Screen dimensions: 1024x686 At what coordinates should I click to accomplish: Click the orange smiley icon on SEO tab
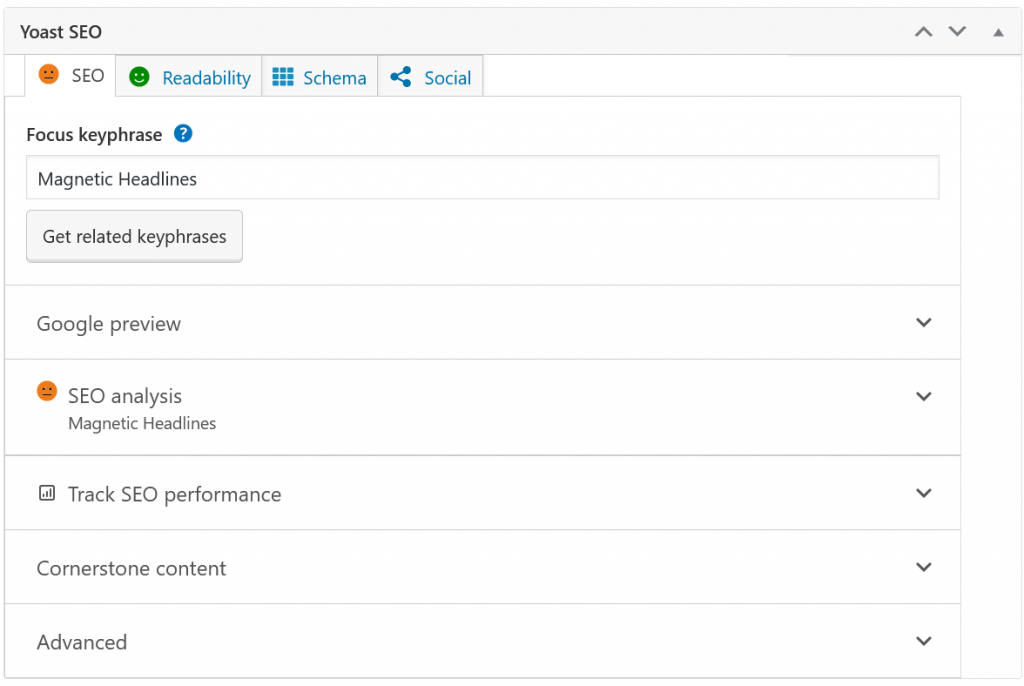[x=49, y=75]
